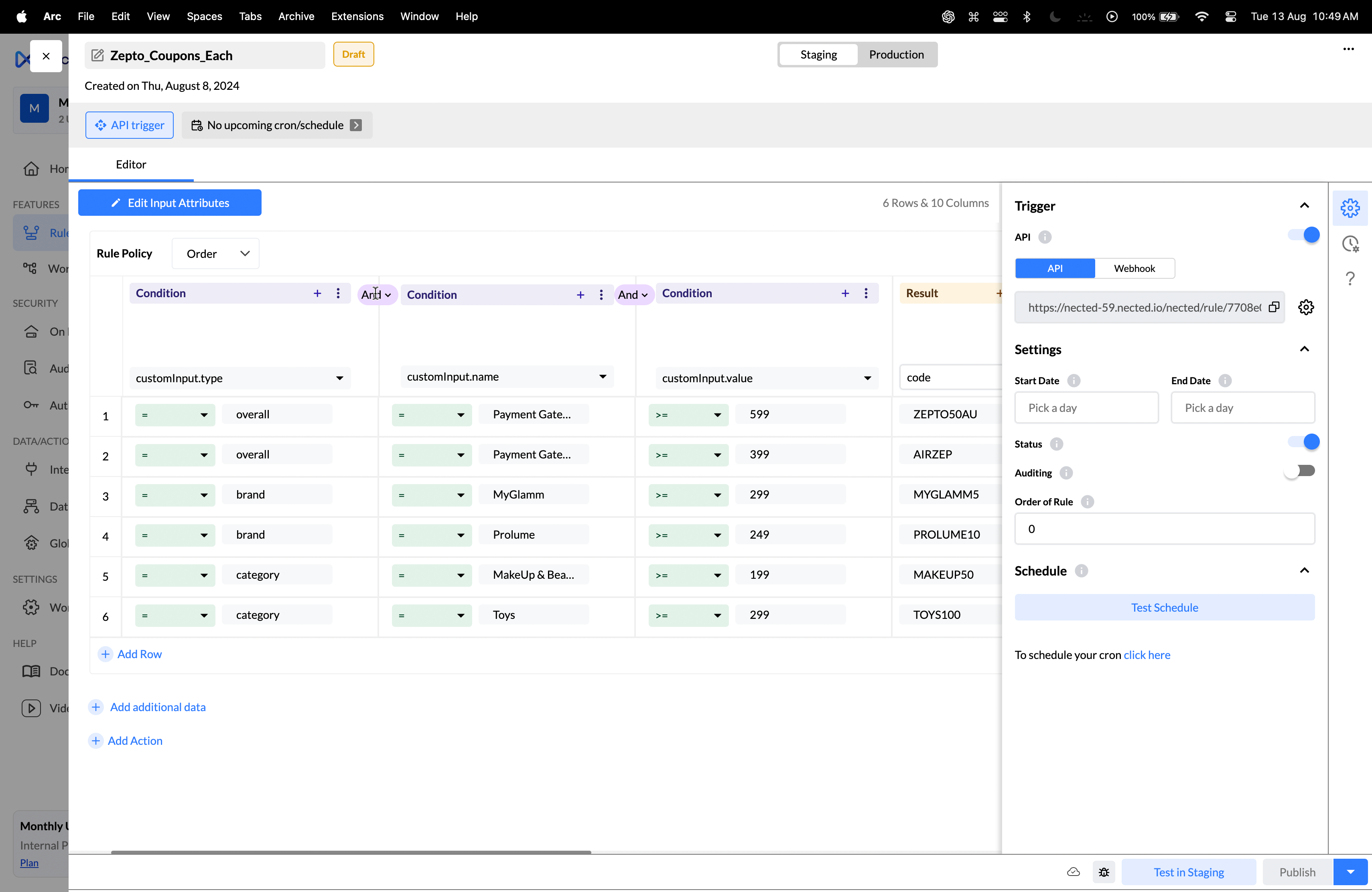Open API settings gear beside URL
This screenshot has height=892, width=1372.
[1306, 307]
